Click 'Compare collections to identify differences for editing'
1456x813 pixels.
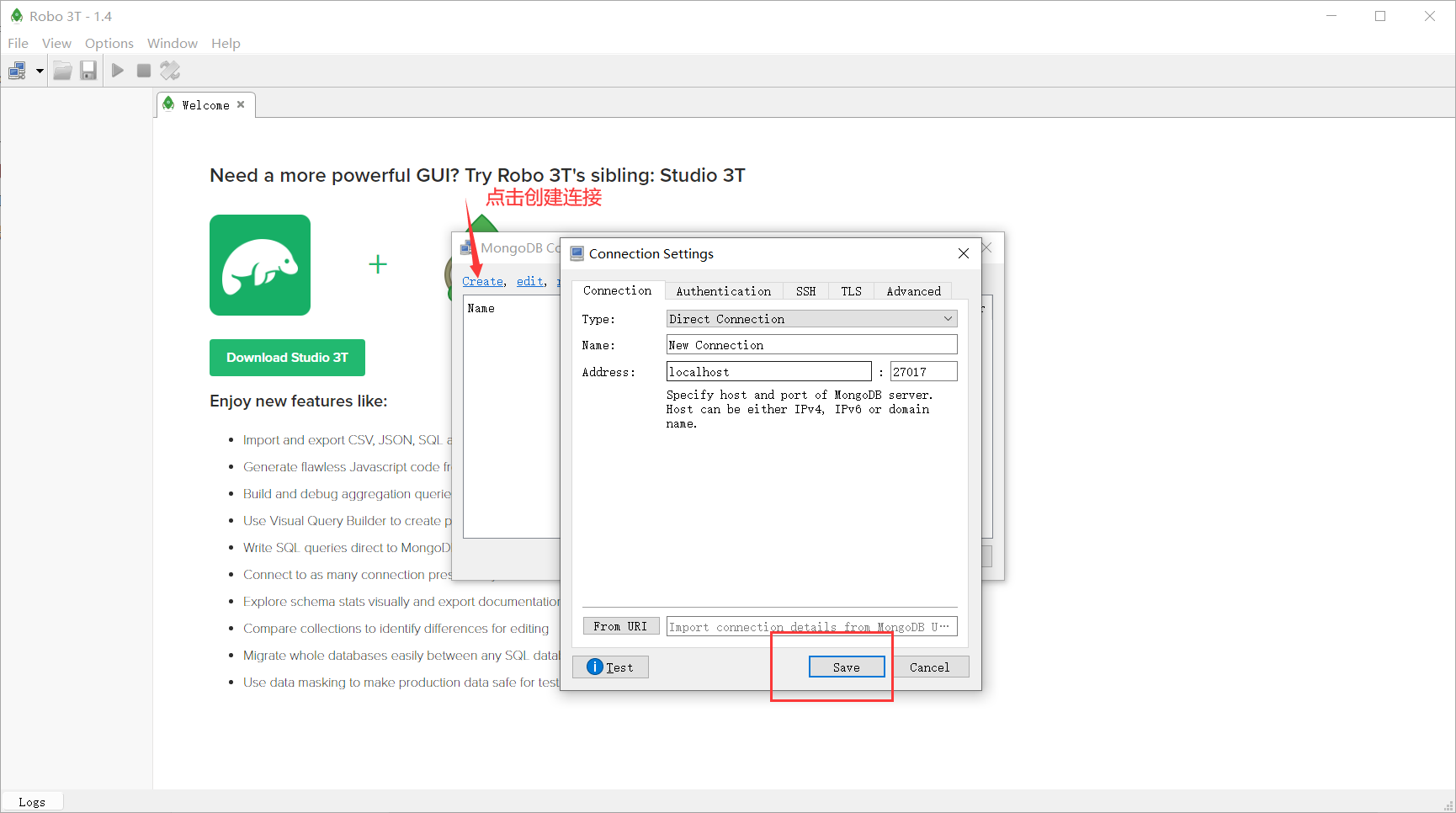(x=396, y=629)
